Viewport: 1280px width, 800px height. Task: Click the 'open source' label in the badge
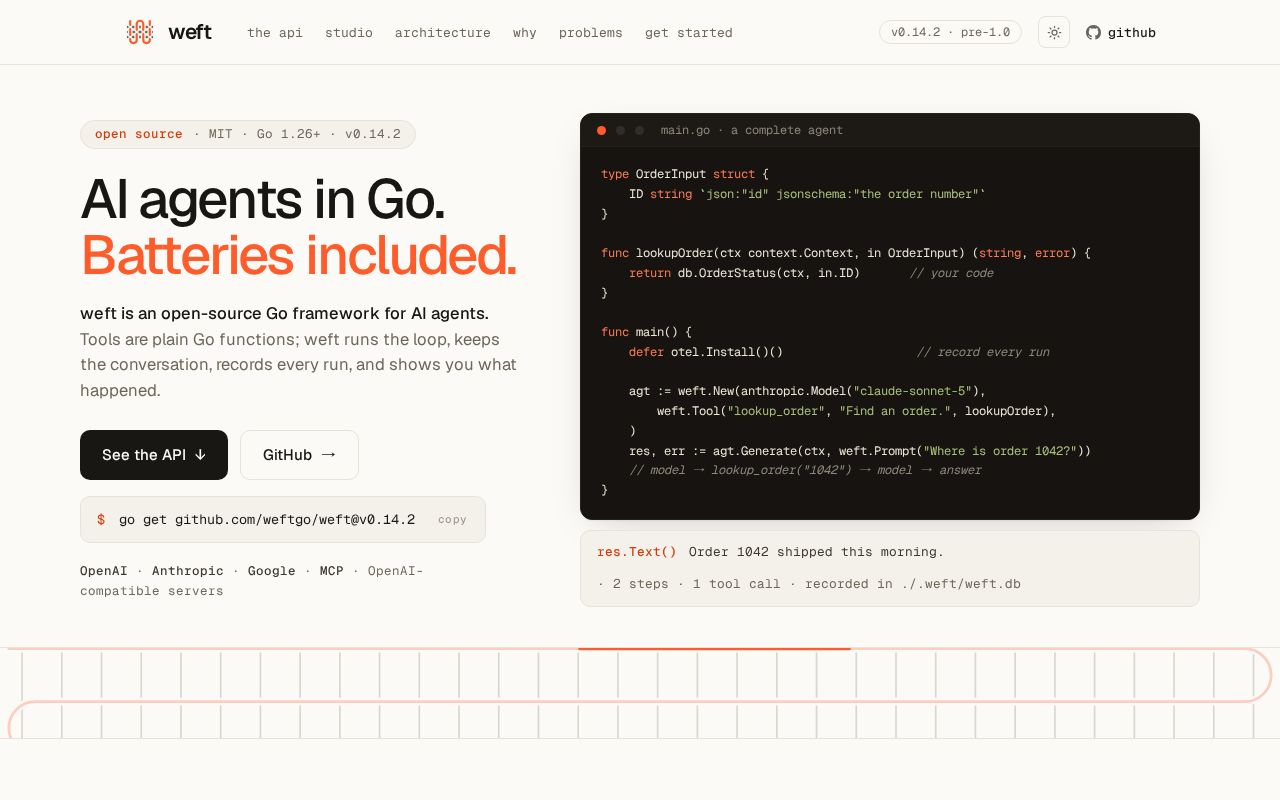coord(139,134)
